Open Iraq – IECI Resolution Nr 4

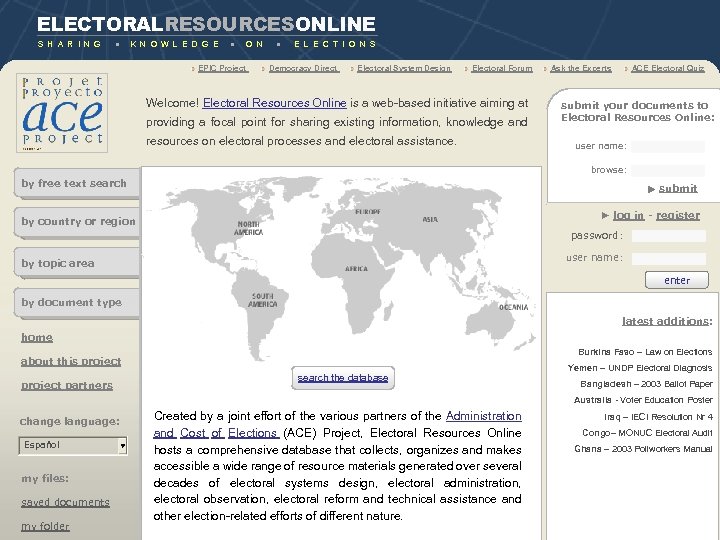click(x=658, y=417)
